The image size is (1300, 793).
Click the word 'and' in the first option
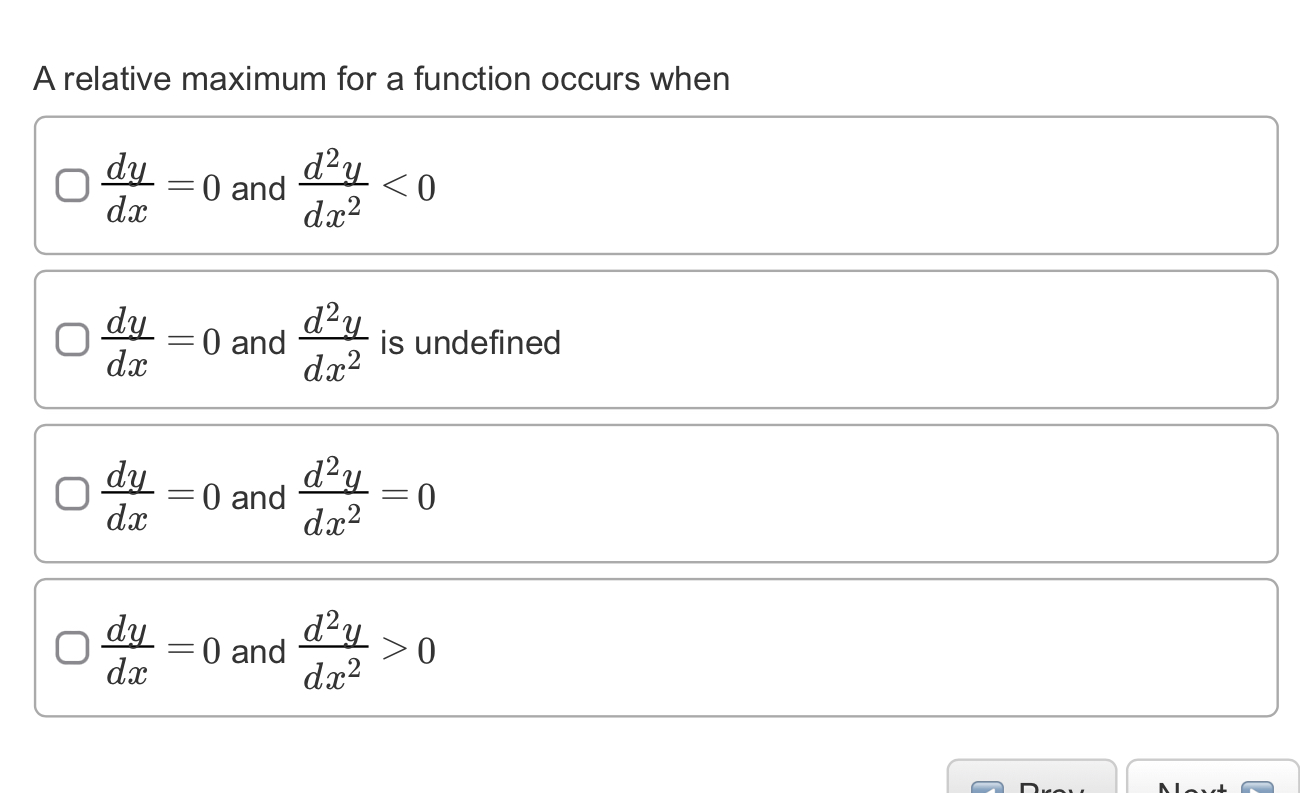coord(261,189)
